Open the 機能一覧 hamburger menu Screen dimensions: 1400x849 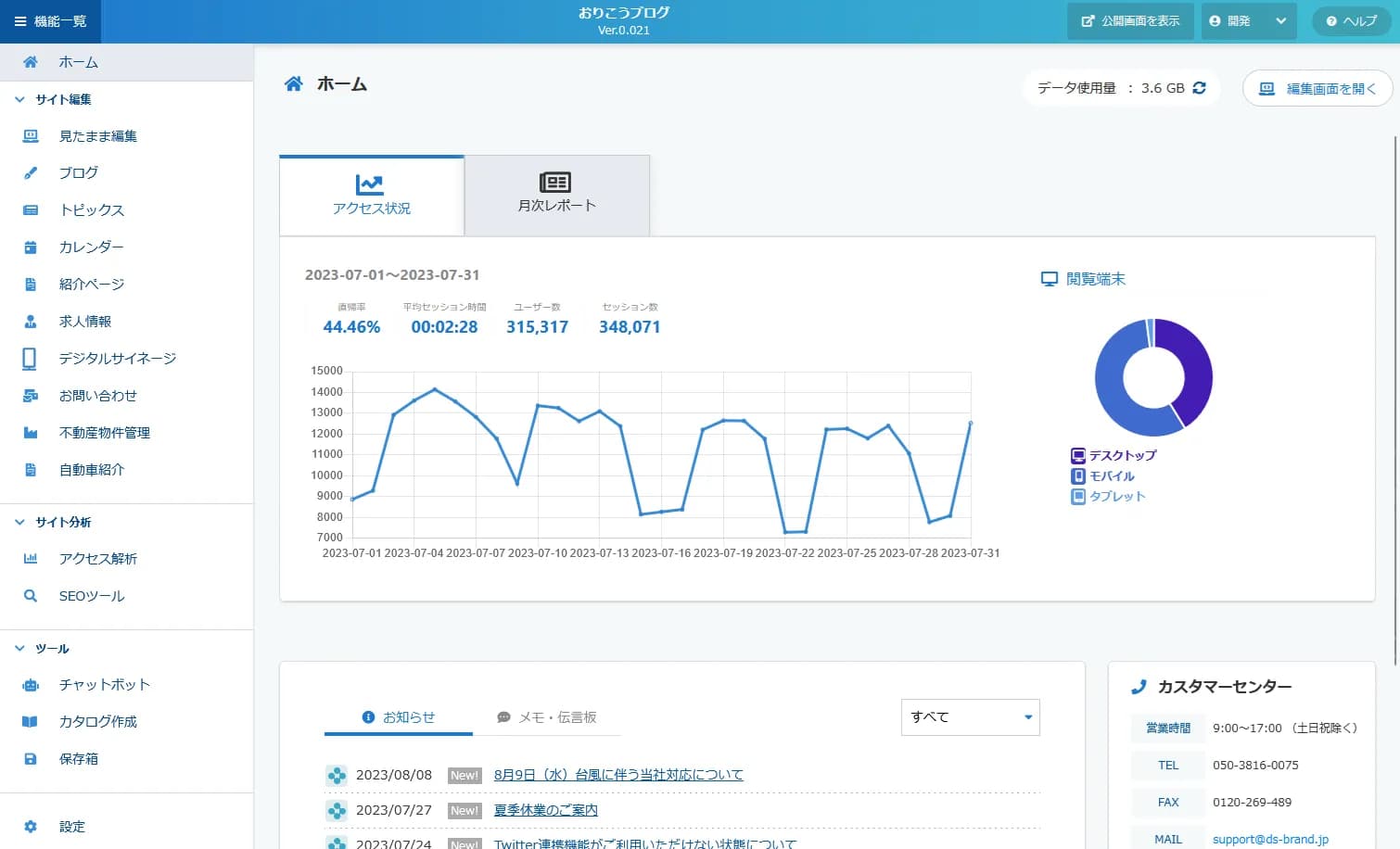pos(50,21)
